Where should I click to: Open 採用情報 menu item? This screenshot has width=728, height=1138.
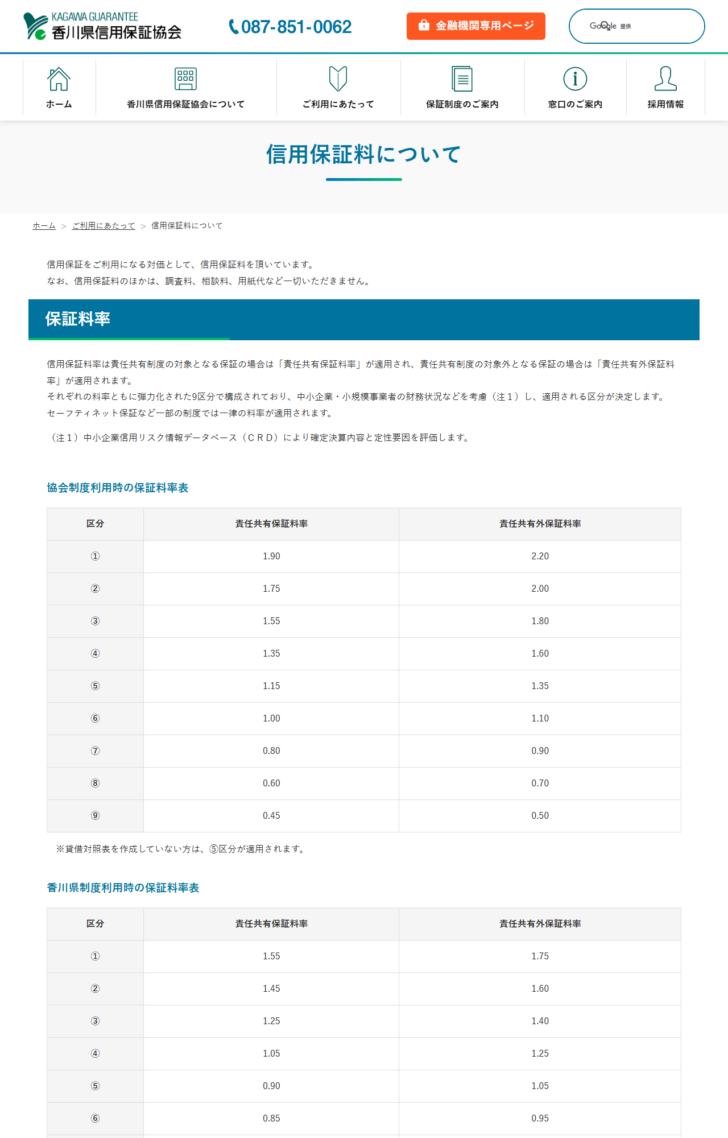point(666,105)
